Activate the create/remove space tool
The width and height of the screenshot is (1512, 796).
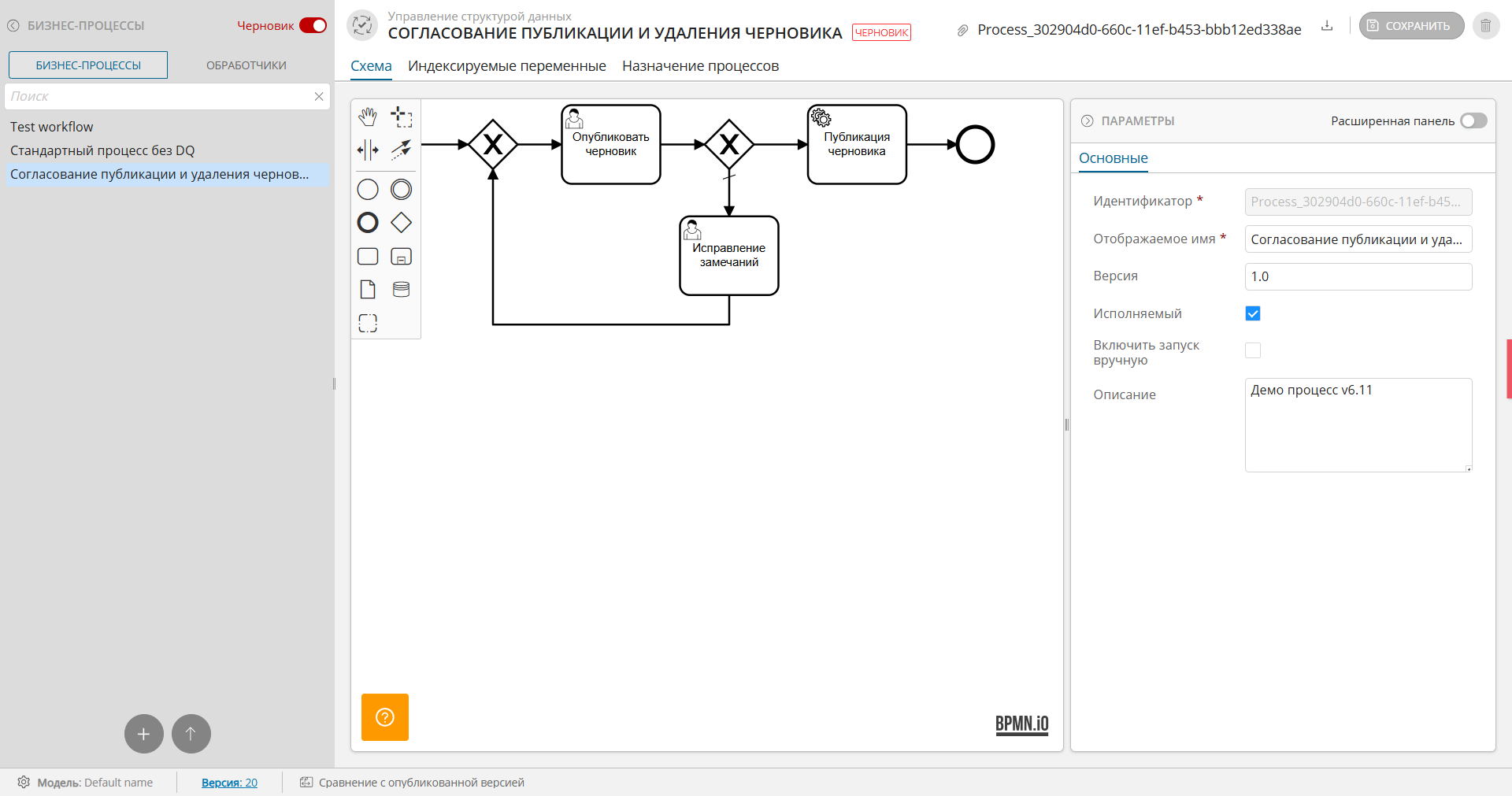(368, 150)
